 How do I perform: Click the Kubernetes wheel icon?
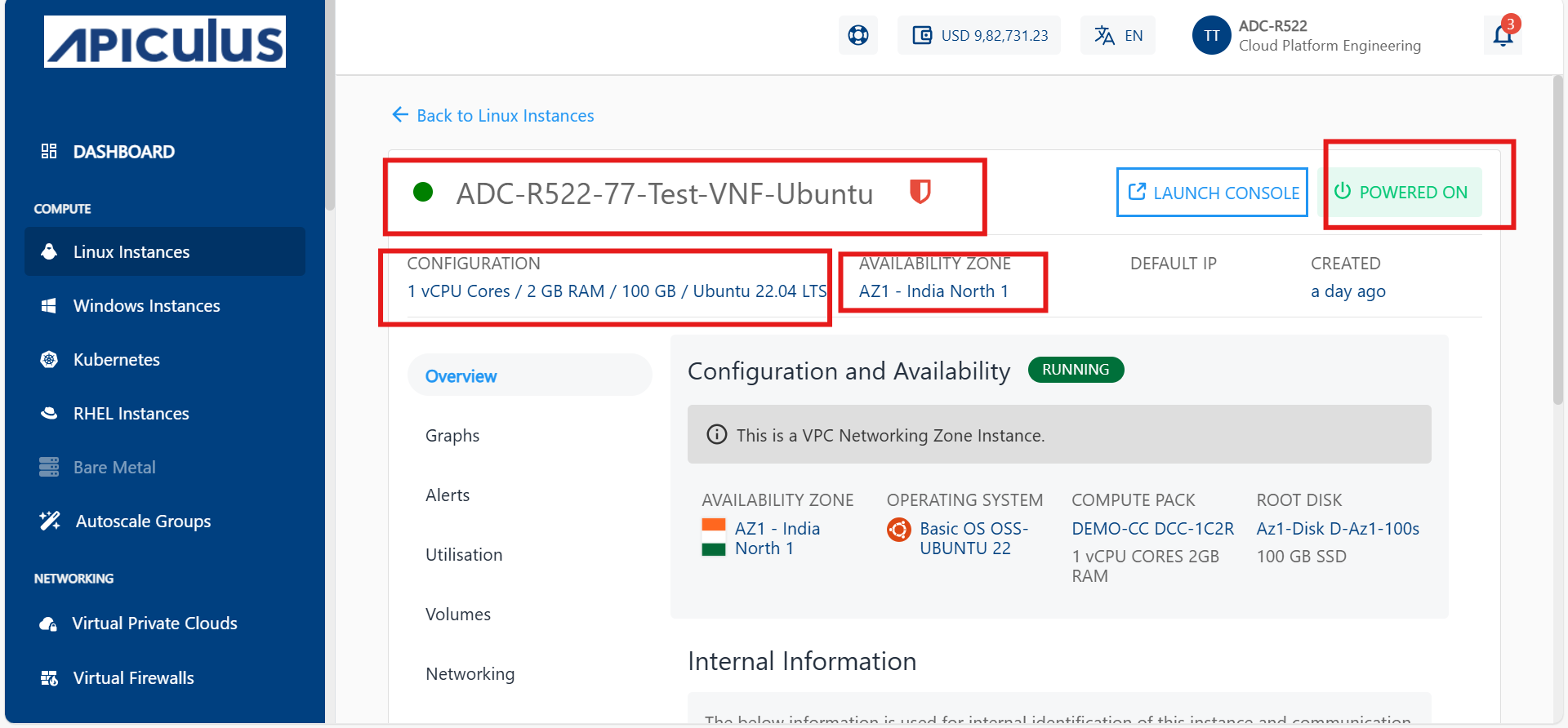tap(49, 359)
